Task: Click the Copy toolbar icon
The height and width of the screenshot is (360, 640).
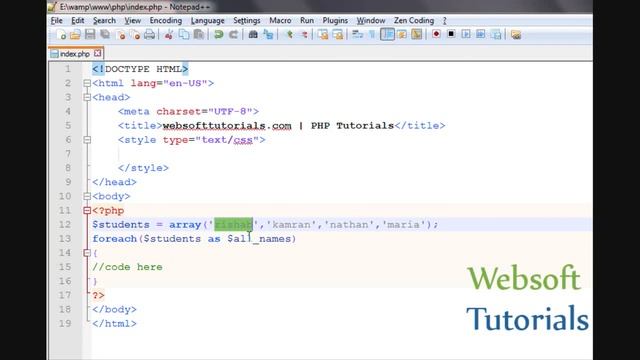Action: [x=184, y=35]
